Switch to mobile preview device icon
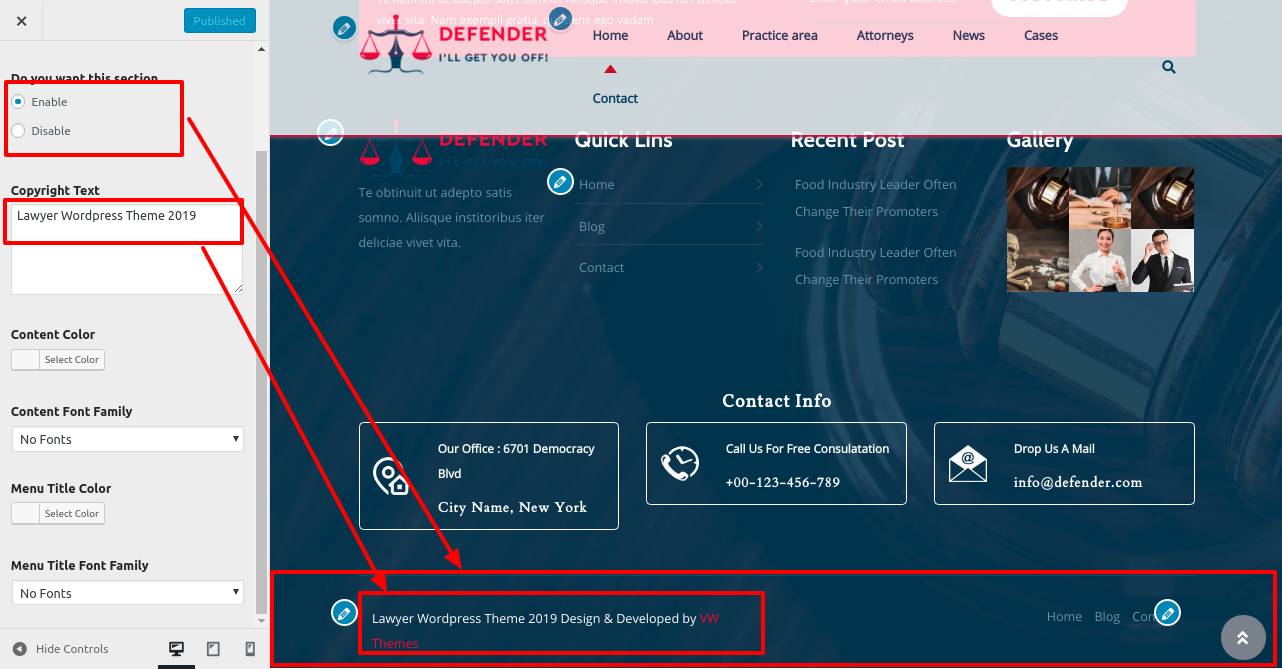 pos(250,649)
